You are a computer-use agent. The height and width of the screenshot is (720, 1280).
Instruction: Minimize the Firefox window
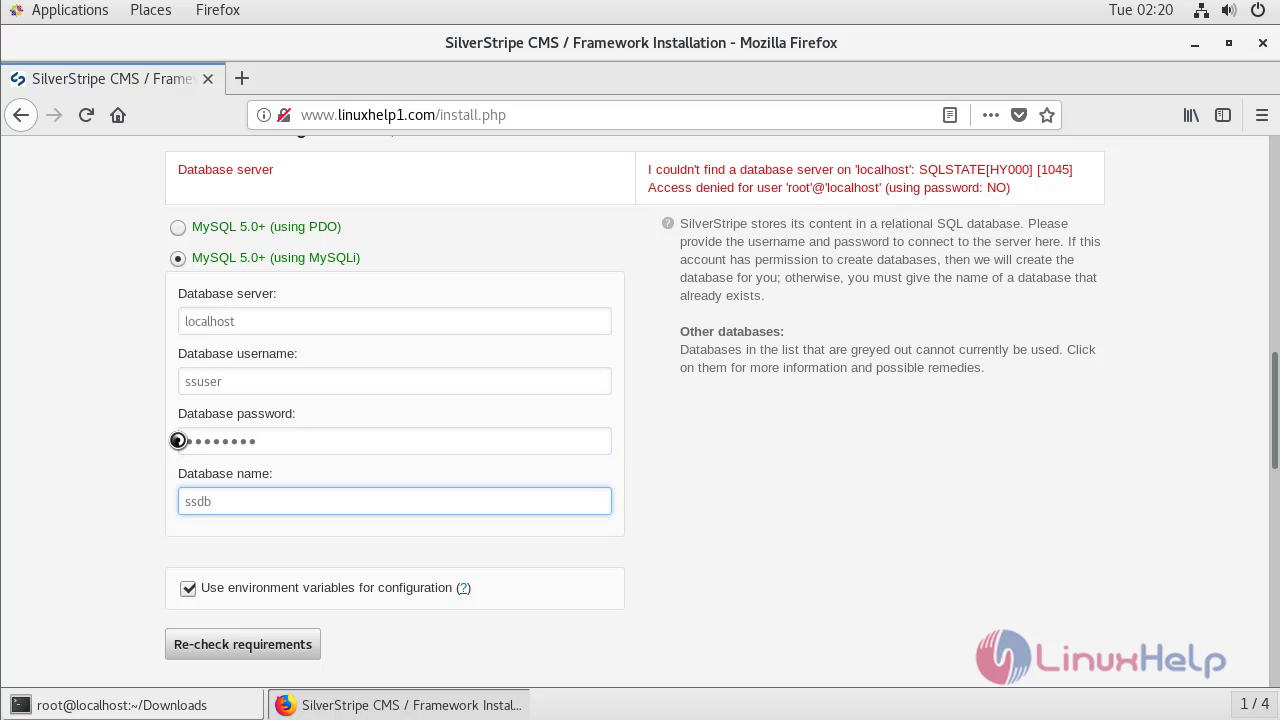(x=1195, y=43)
